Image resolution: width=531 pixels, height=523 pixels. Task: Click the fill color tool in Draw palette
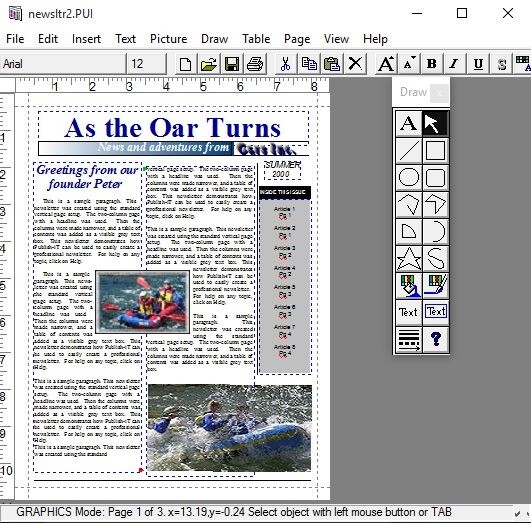[x=409, y=286]
